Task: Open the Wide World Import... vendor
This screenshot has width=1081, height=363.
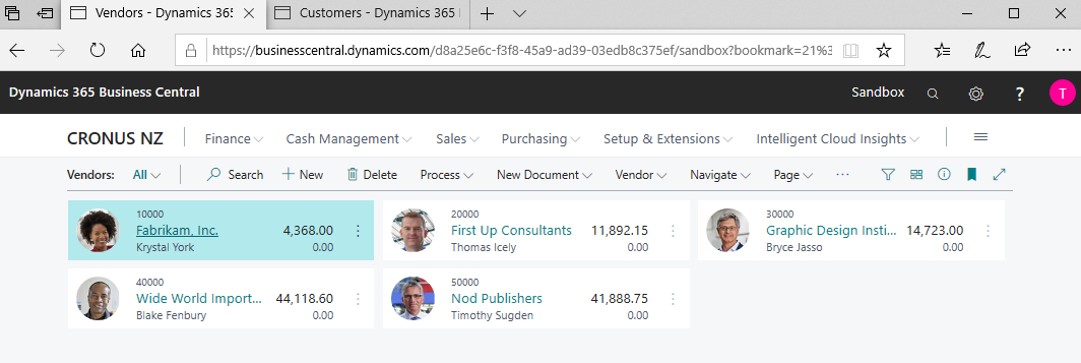Action: click(x=199, y=299)
